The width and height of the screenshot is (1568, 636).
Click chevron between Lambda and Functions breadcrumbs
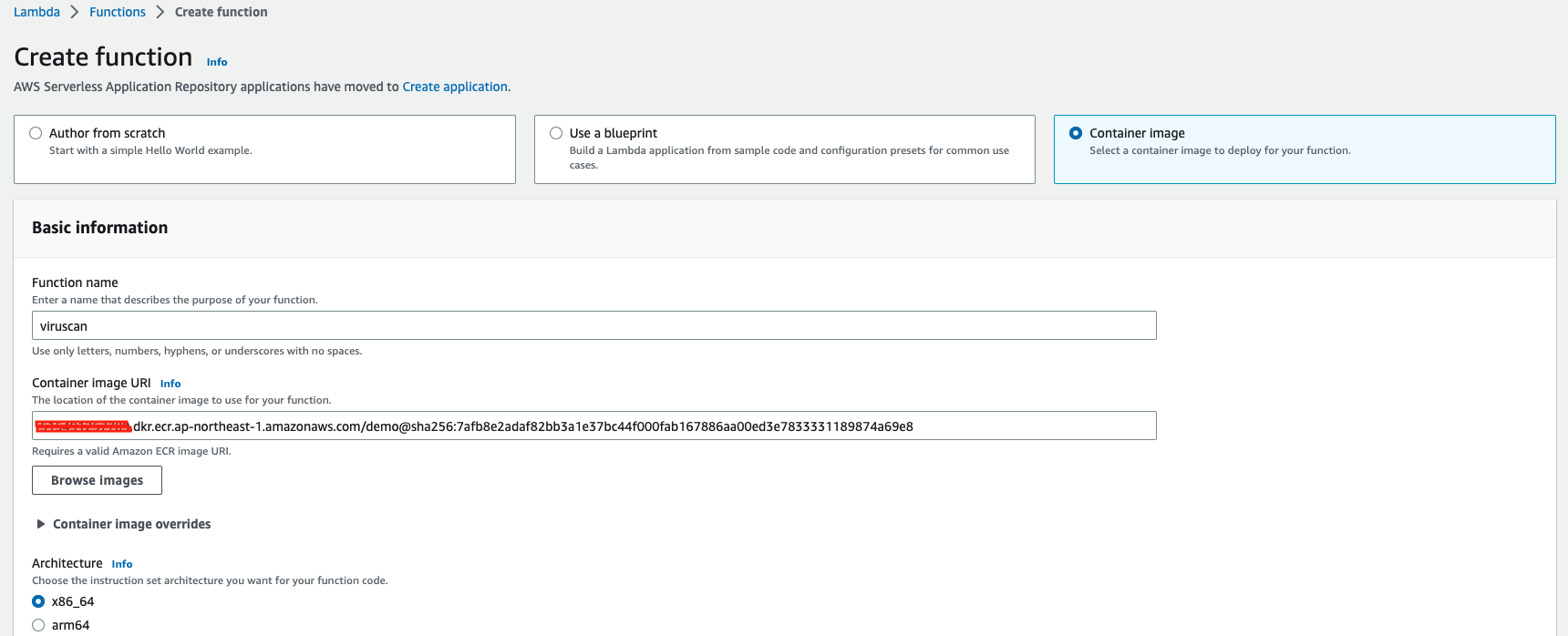click(x=75, y=12)
